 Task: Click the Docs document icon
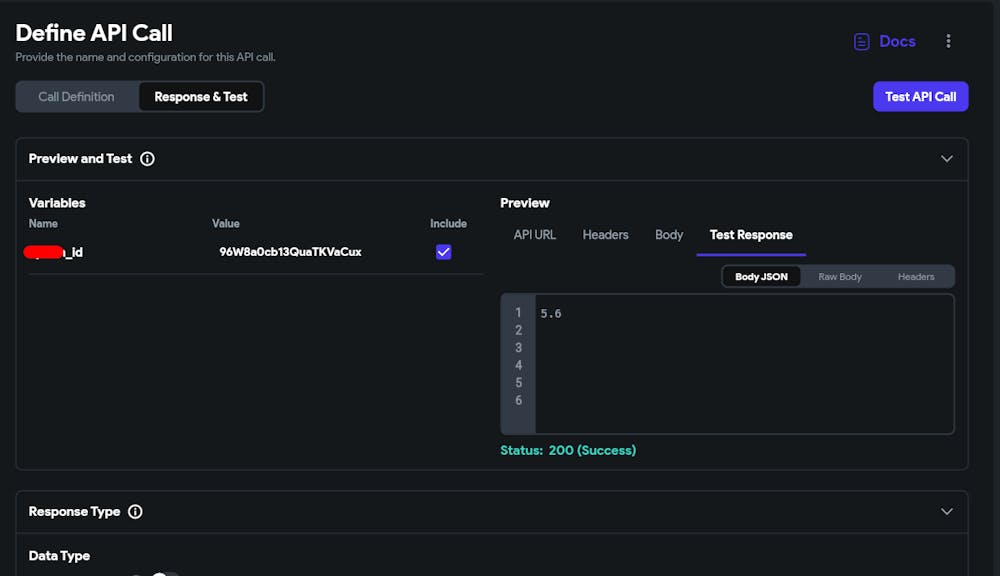coord(861,42)
